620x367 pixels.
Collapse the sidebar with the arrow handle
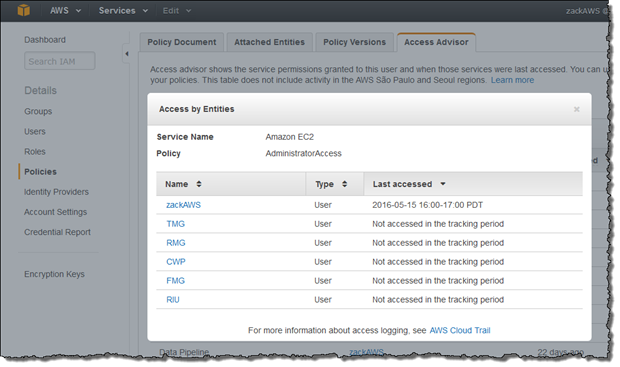[127, 54]
